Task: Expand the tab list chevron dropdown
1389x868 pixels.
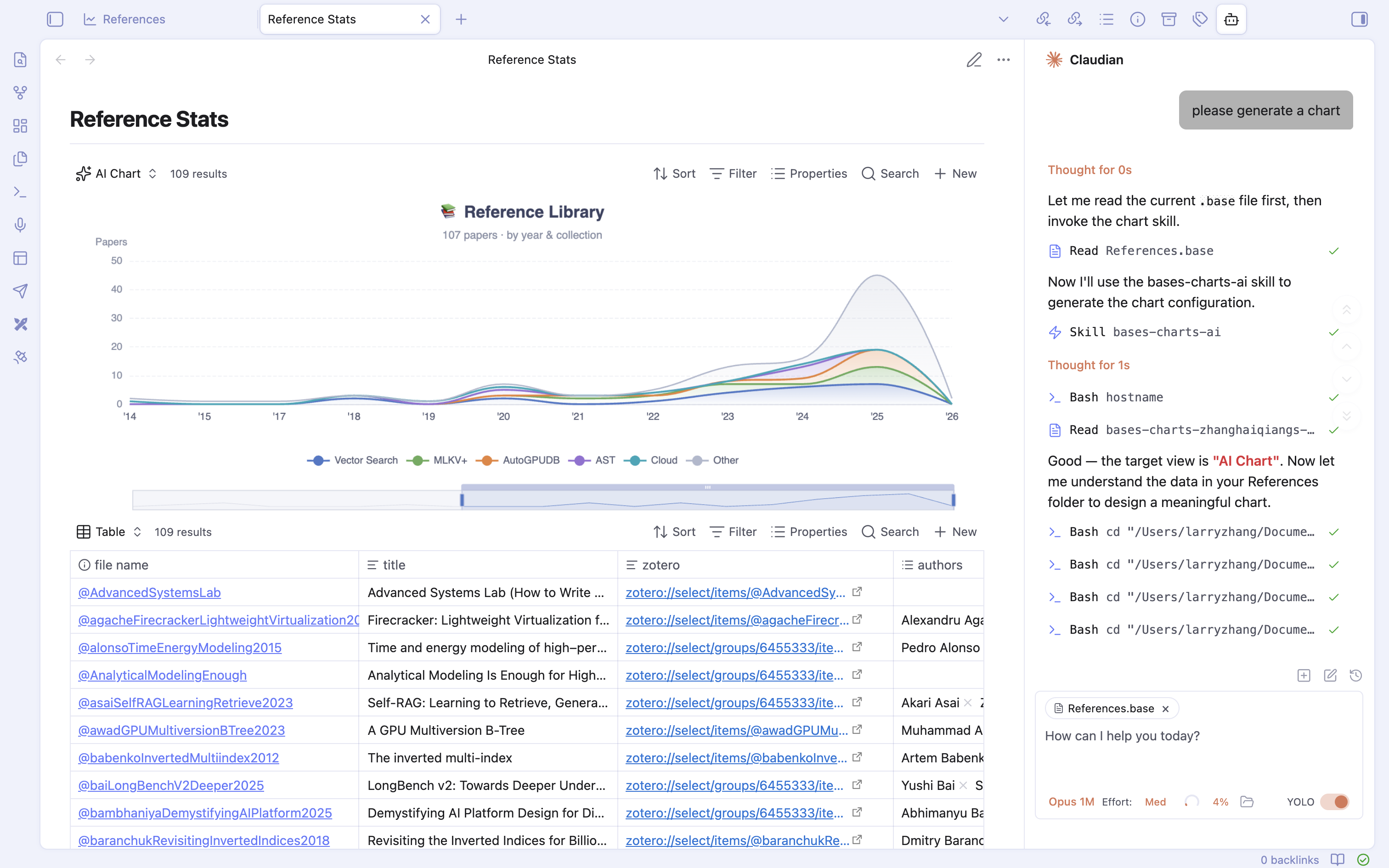Action: pos(1003,19)
